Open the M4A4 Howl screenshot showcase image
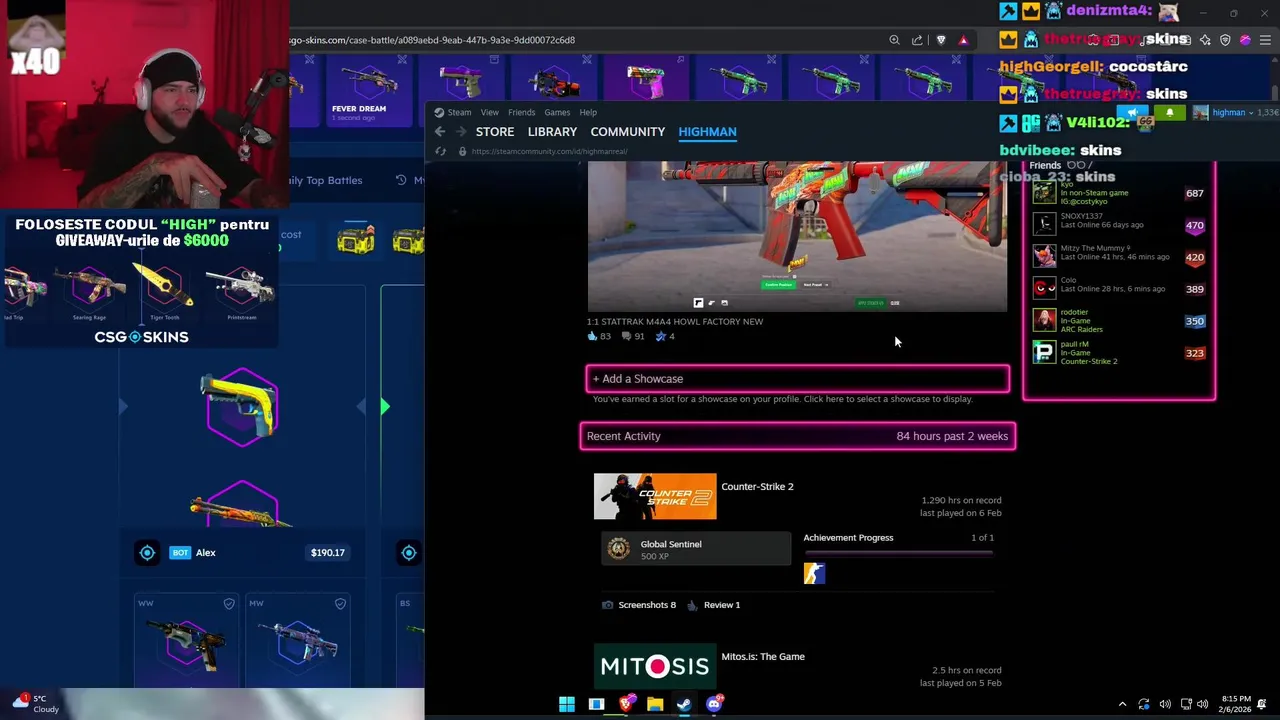 tap(797, 236)
